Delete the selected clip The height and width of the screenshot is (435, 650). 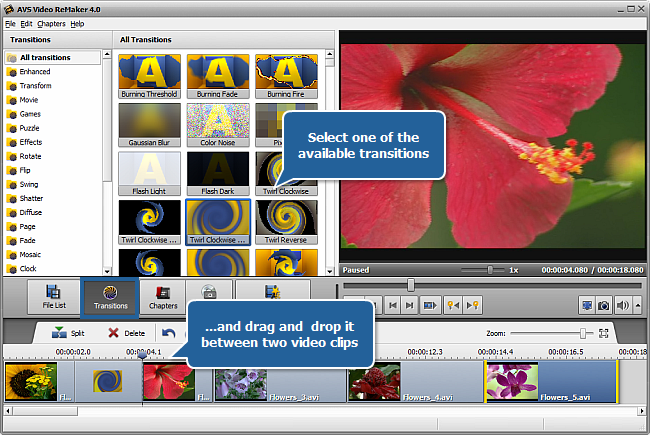point(126,333)
